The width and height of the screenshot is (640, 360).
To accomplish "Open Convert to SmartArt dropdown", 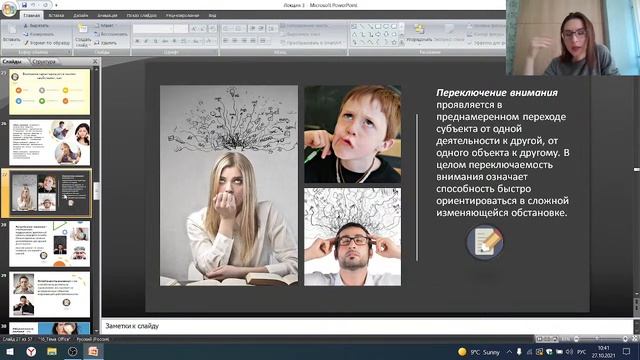I will pos(313,42).
